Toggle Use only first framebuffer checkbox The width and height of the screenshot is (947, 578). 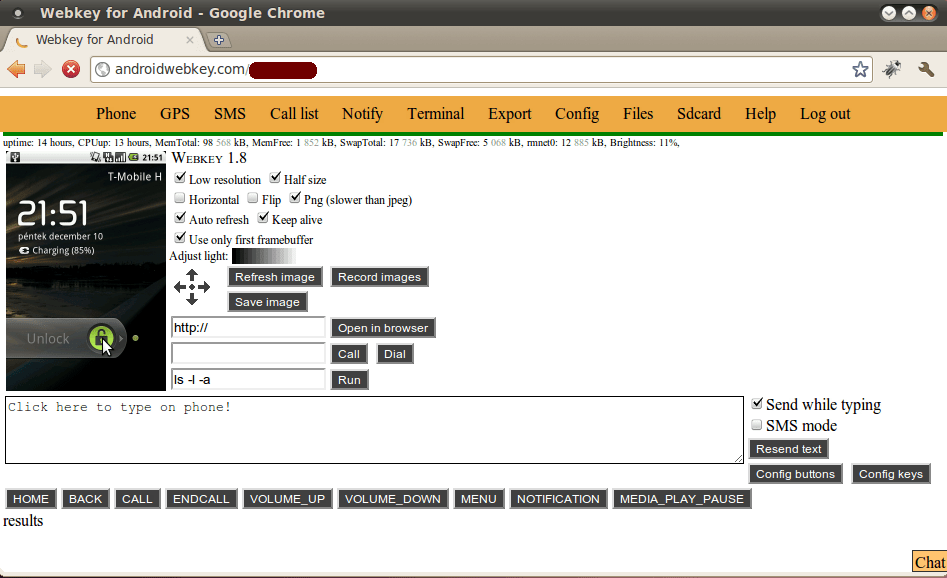click(180, 237)
